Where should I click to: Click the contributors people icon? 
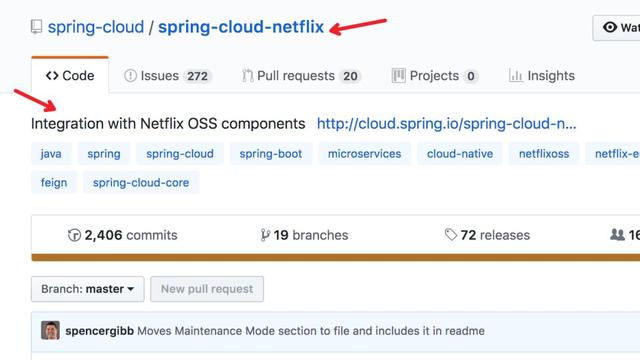coord(617,235)
